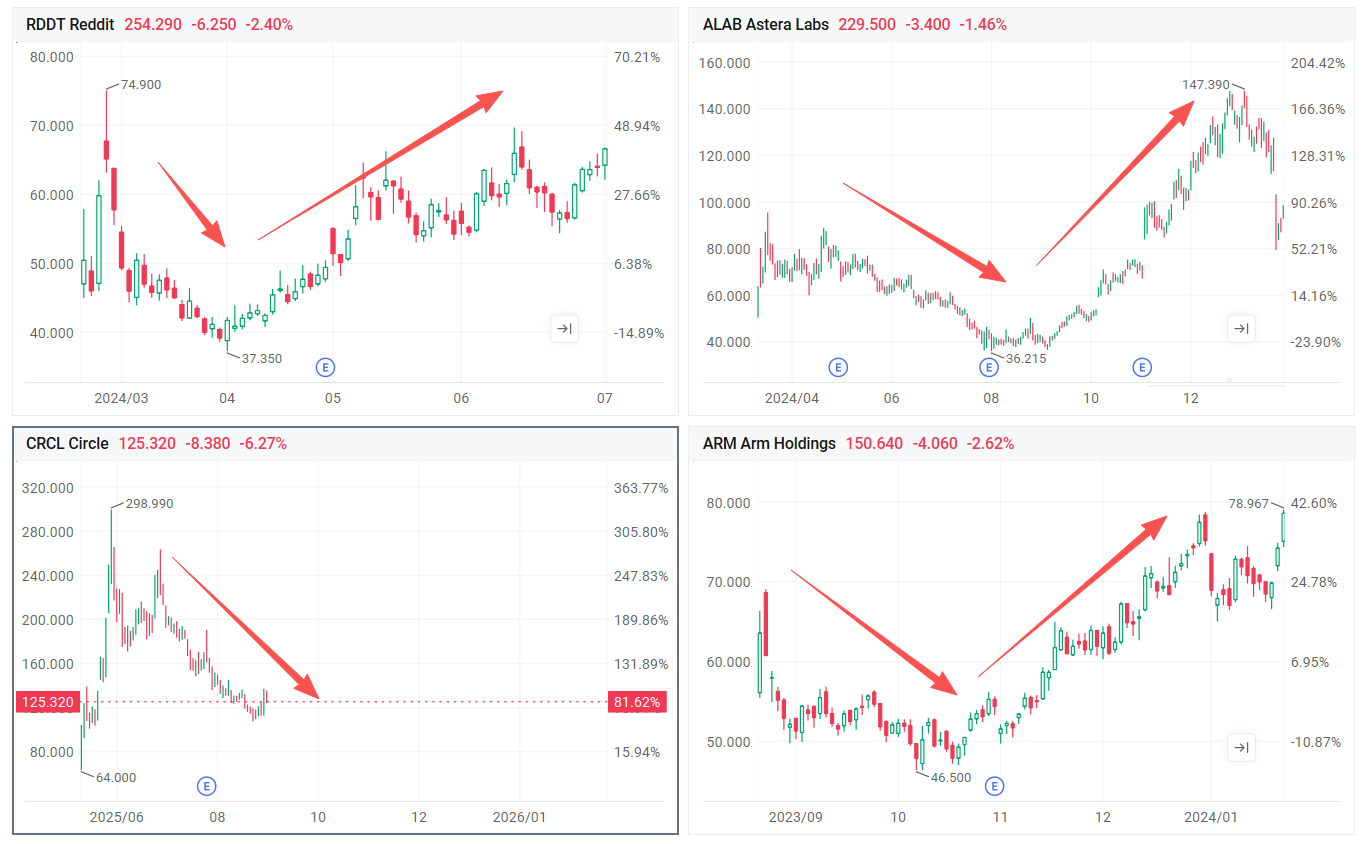Click the rightmost earnings marker on Astera Labs chart
The image size is (1371, 844).
(1142, 367)
